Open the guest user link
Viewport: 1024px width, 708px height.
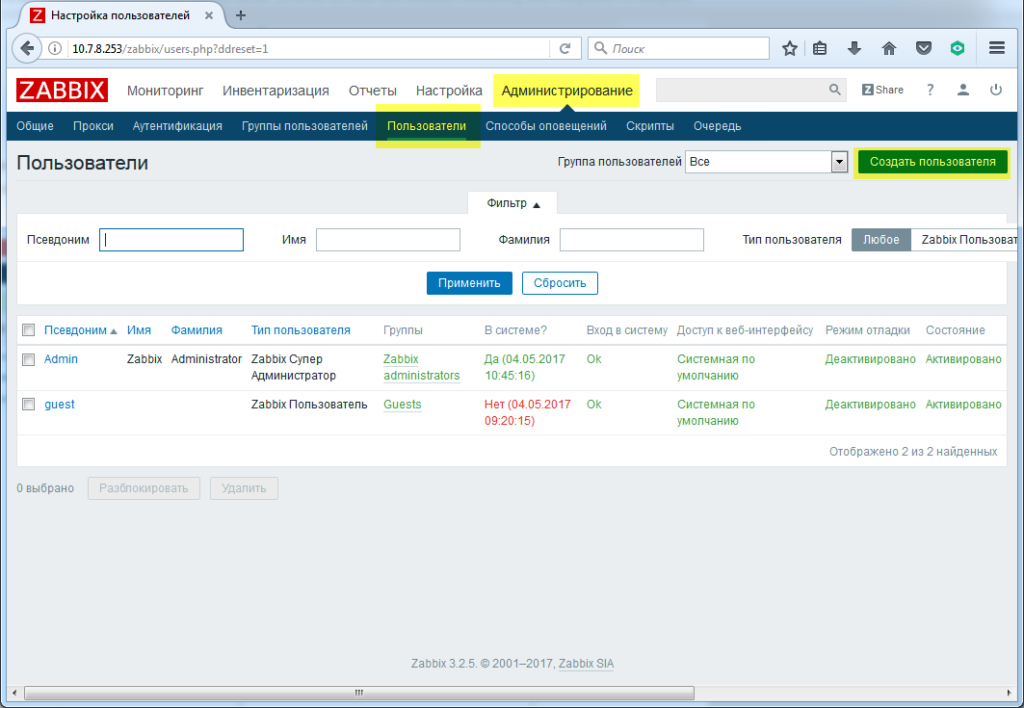pos(59,404)
